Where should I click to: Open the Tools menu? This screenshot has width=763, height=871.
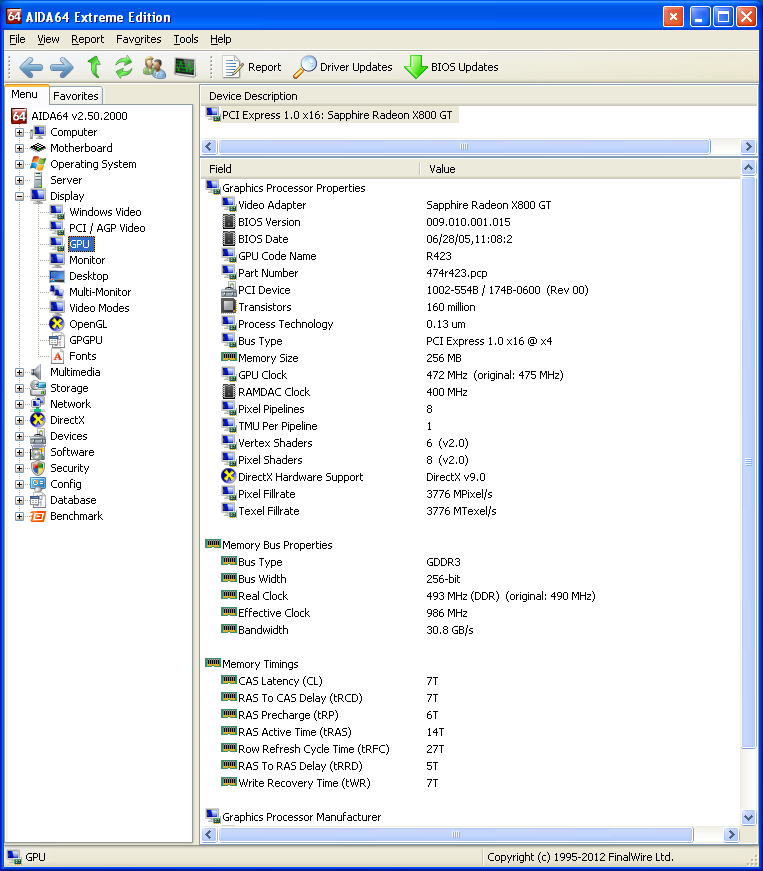(185, 39)
